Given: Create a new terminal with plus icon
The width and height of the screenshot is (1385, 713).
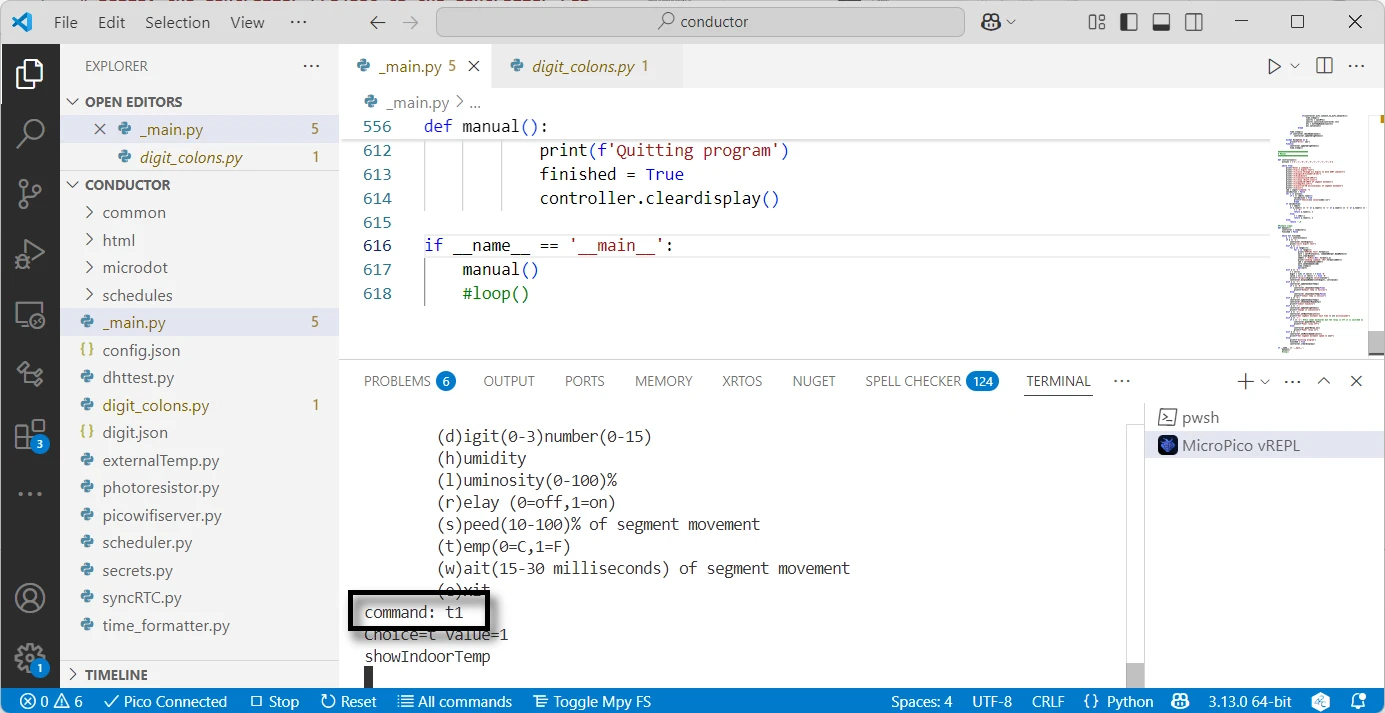Looking at the screenshot, I should point(1245,381).
